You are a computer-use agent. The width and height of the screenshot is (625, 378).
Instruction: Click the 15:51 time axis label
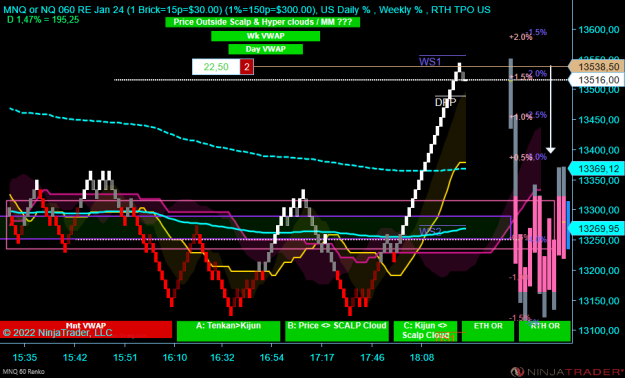tap(124, 358)
